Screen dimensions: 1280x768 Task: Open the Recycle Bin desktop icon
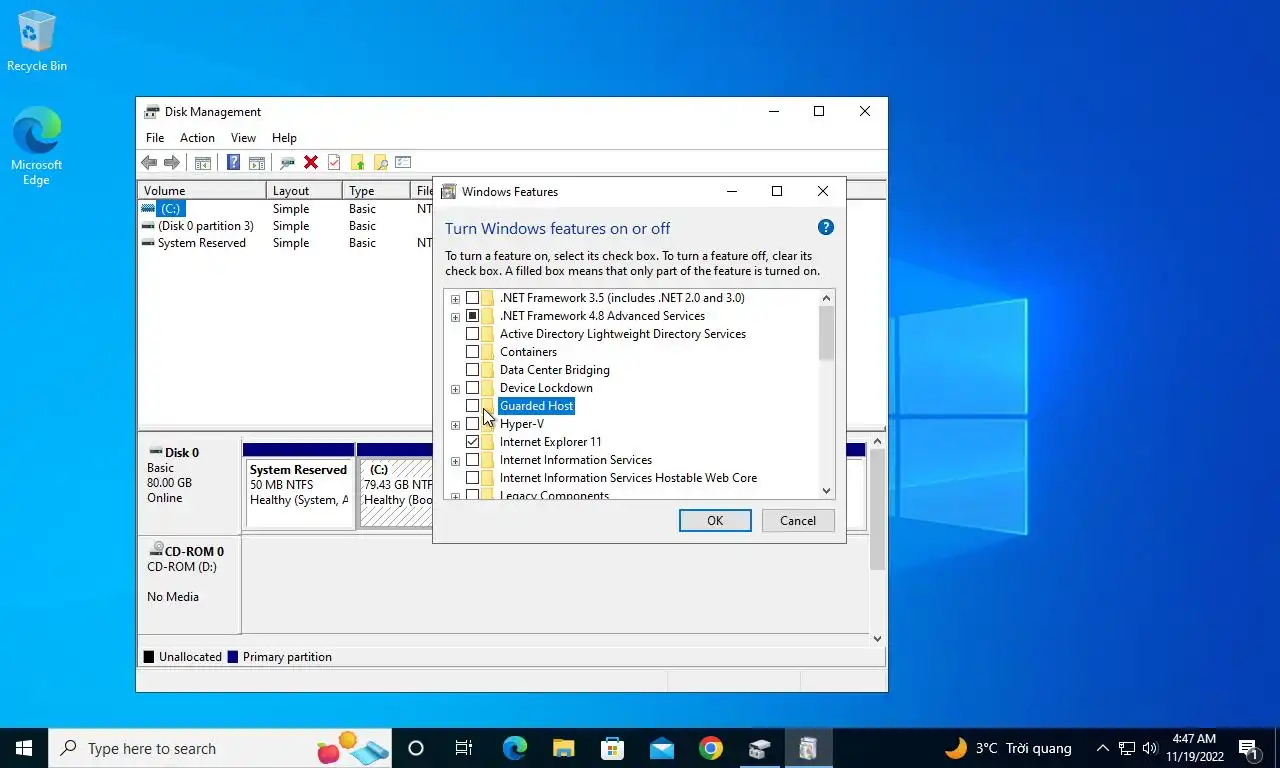pyautogui.click(x=37, y=42)
